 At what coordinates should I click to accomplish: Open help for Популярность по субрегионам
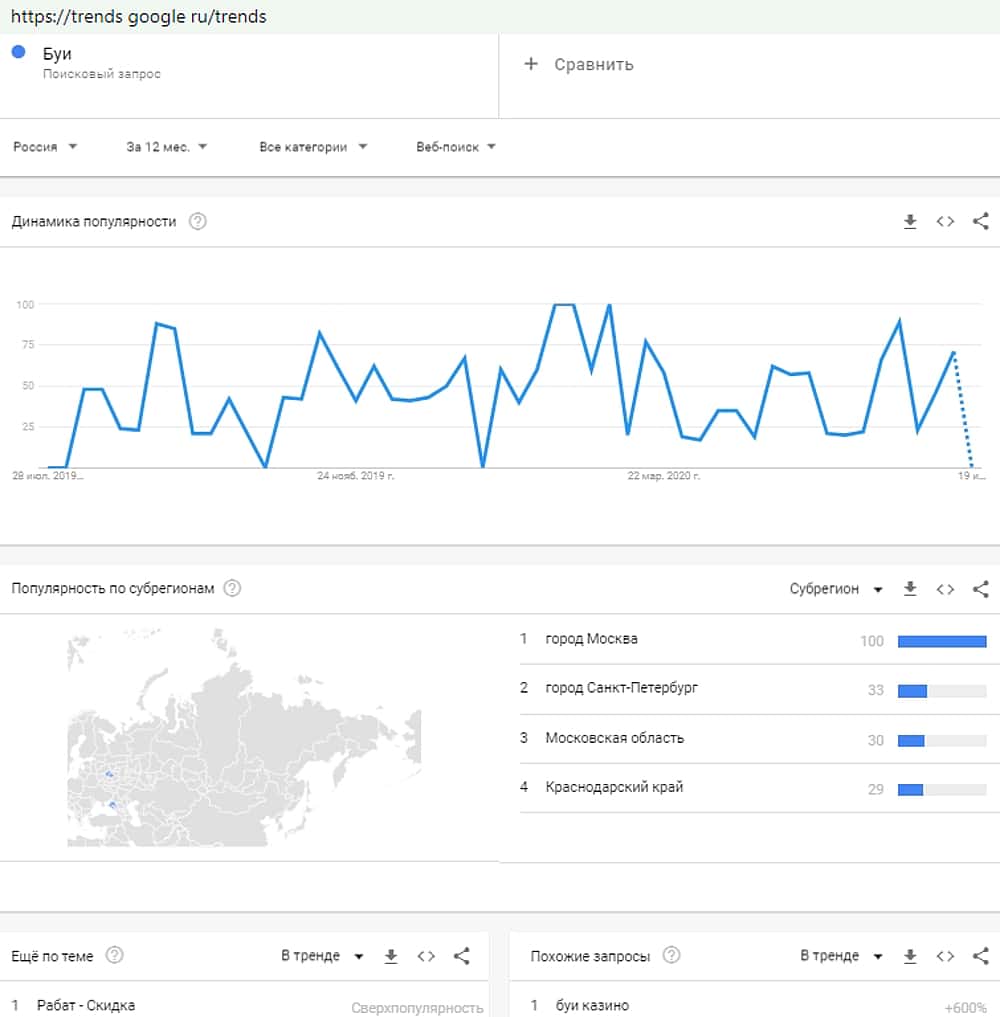pyautogui.click(x=232, y=588)
